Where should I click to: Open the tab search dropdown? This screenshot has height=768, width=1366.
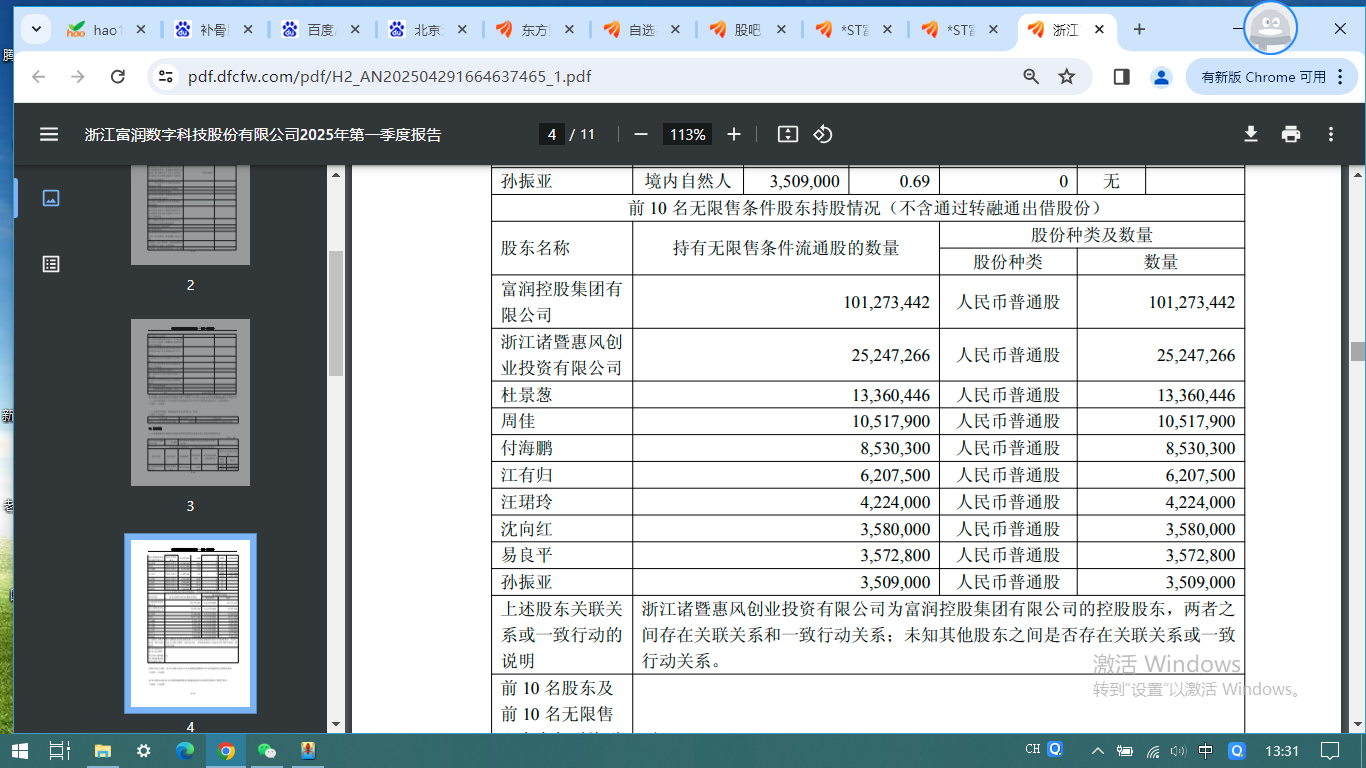click(x=37, y=29)
